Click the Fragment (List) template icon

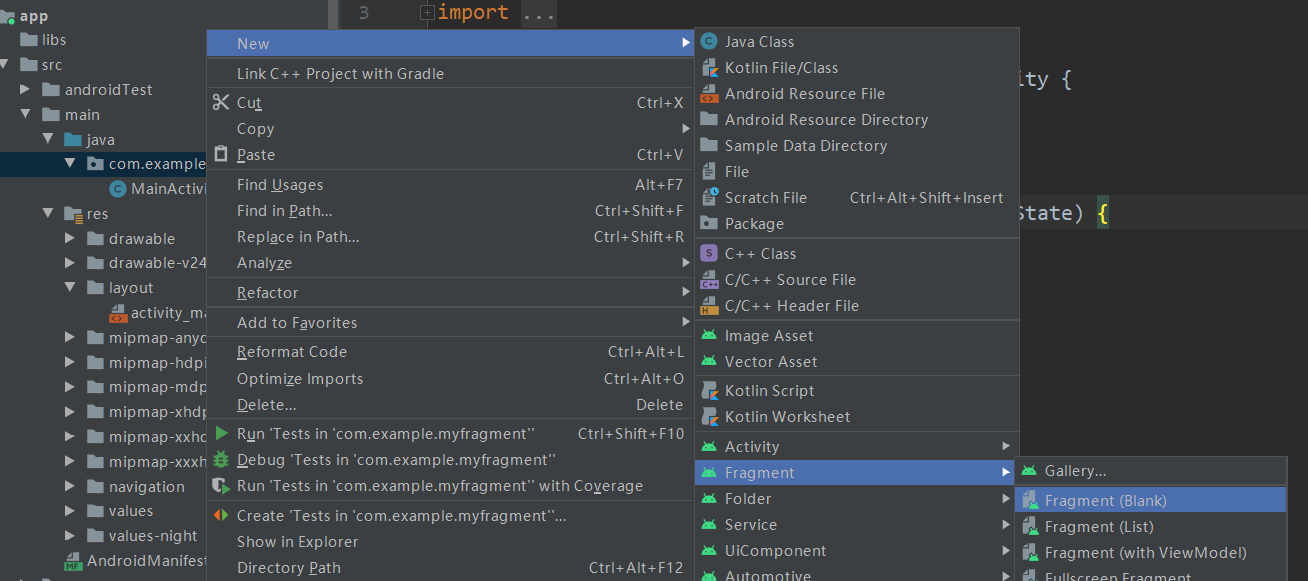(1029, 527)
